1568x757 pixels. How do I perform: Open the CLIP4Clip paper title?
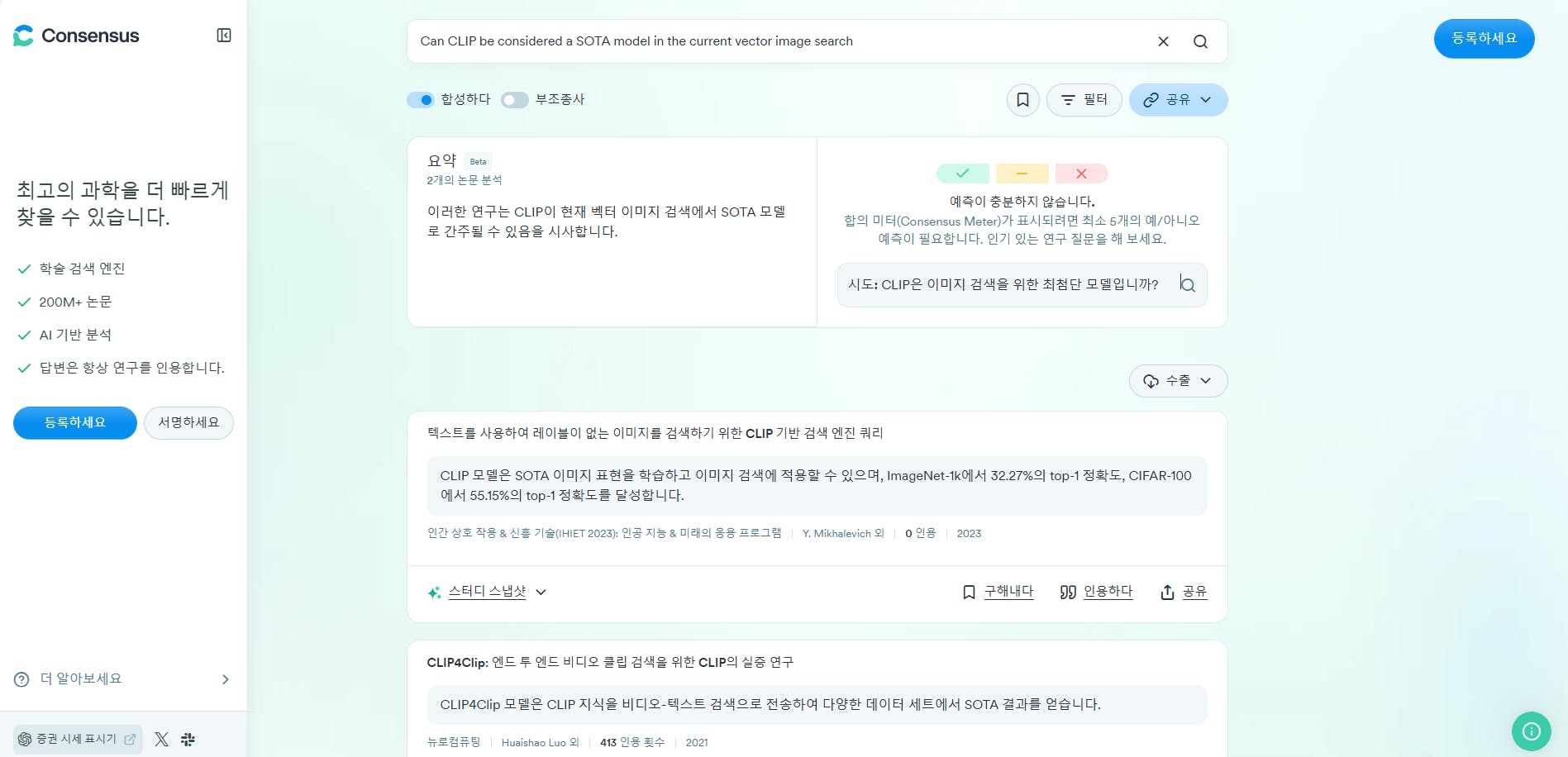click(610, 662)
